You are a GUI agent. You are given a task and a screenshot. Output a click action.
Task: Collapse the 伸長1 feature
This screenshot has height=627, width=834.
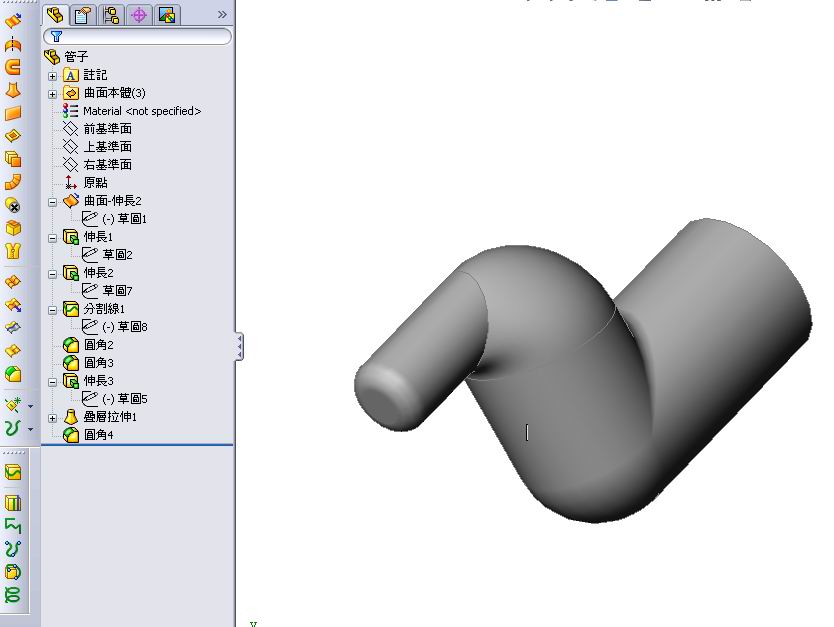pyautogui.click(x=52, y=238)
